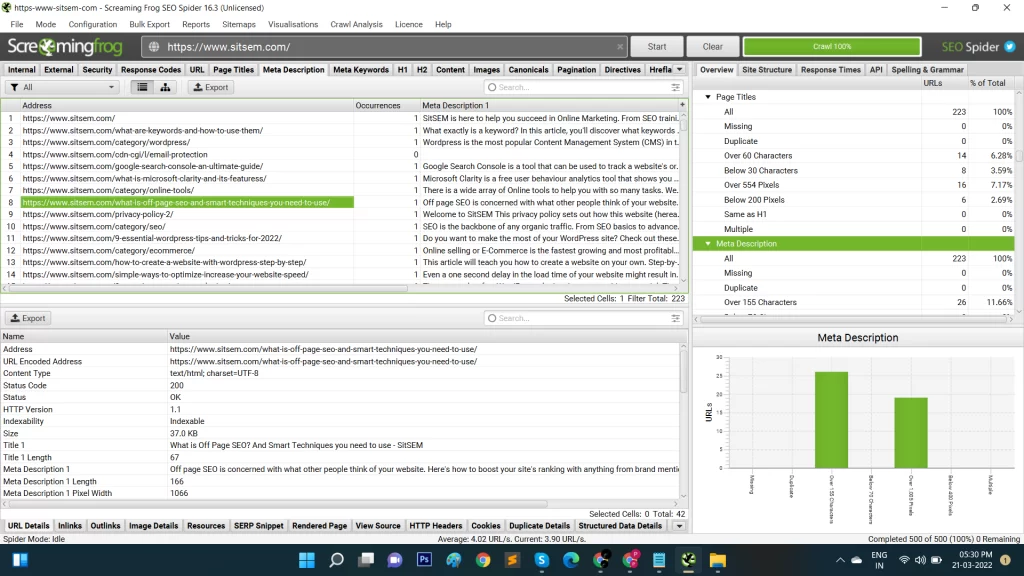Open Microsoft Edge from taskbar
The height and width of the screenshot is (576, 1024).
[x=571, y=560]
